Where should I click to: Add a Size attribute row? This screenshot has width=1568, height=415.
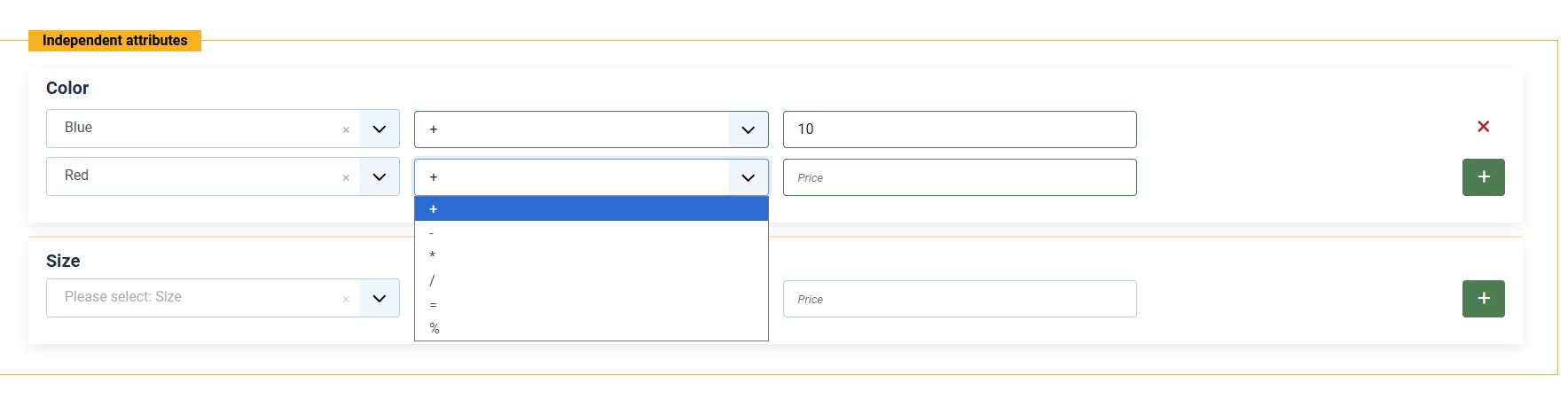pyautogui.click(x=1483, y=299)
